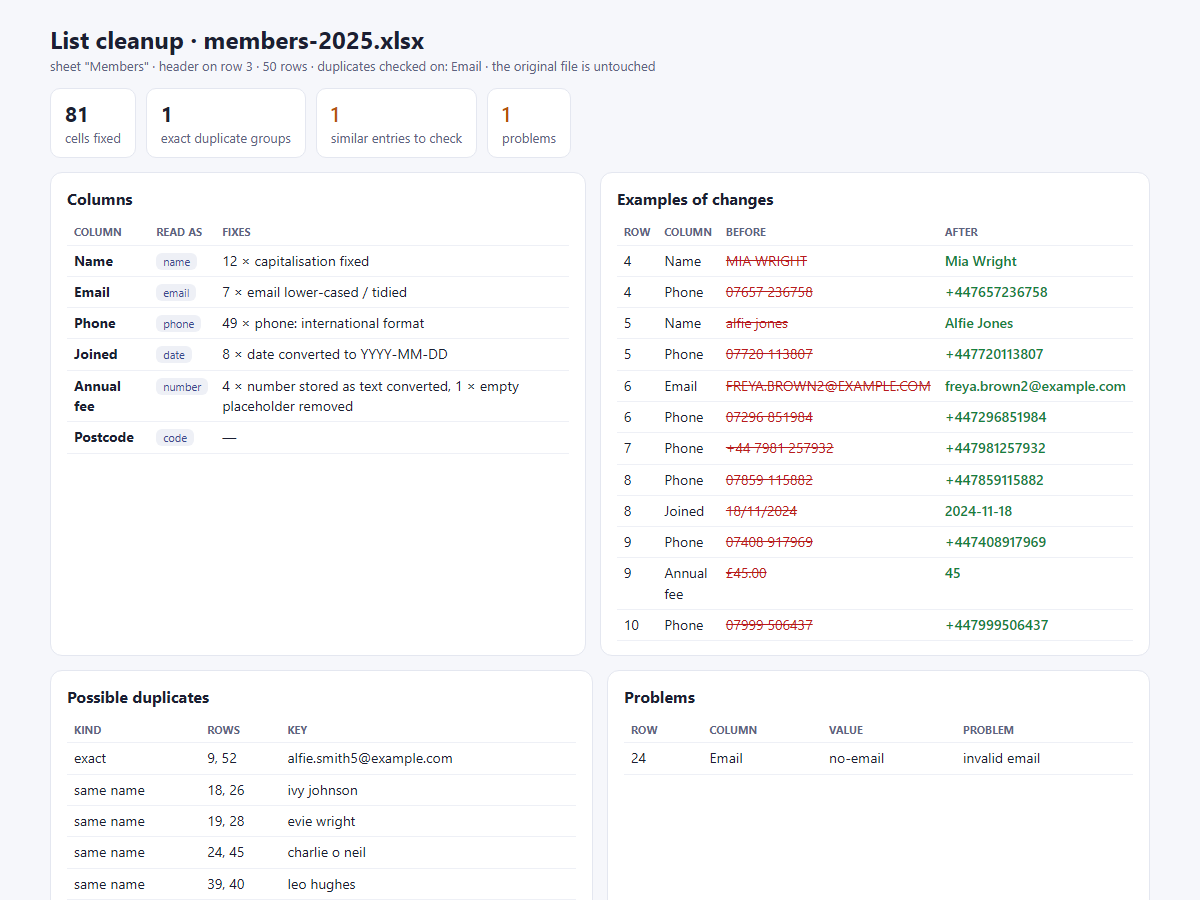
Task: Click the "+447296851984" after value
Action: pos(995,417)
